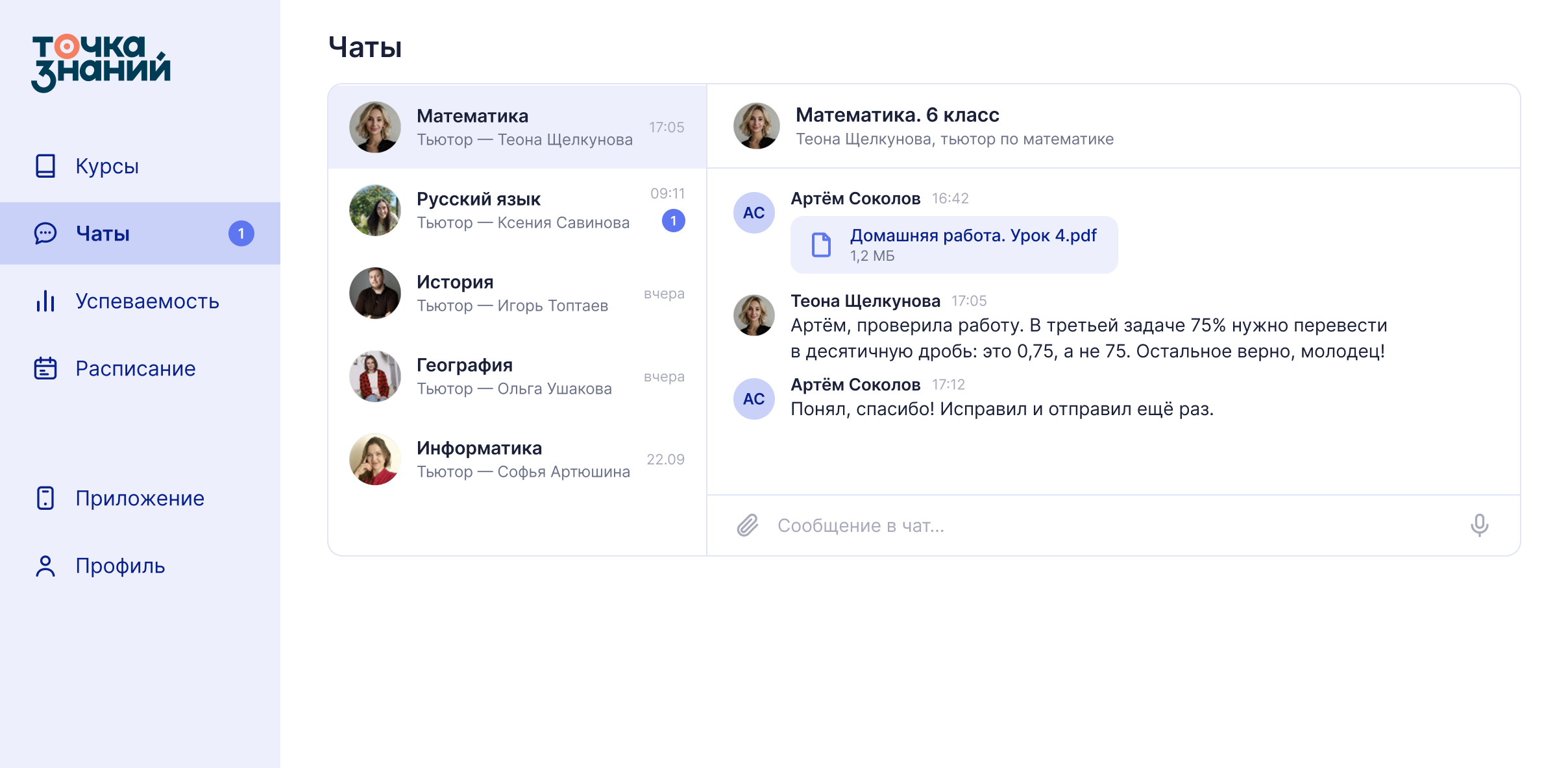1568x768 pixels.
Task: Click Теона Щелкунова's avatar beside her 17:05 message
Action: (x=754, y=315)
